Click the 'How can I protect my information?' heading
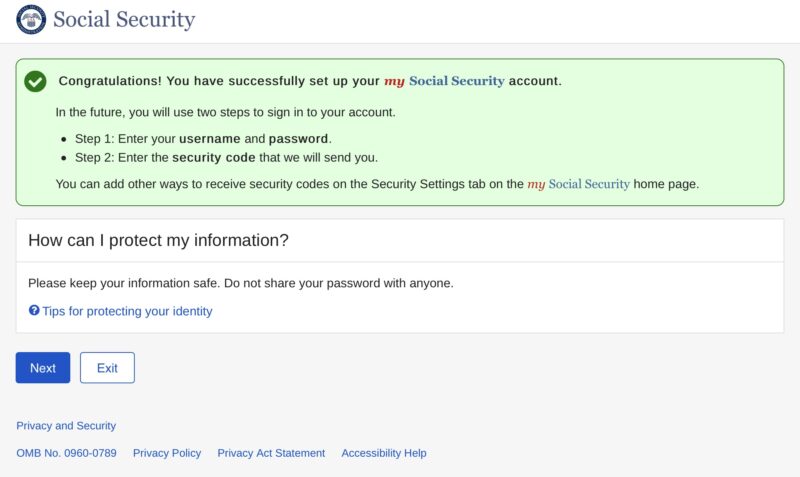Screen dimensions: 800x477 click(158, 240)
